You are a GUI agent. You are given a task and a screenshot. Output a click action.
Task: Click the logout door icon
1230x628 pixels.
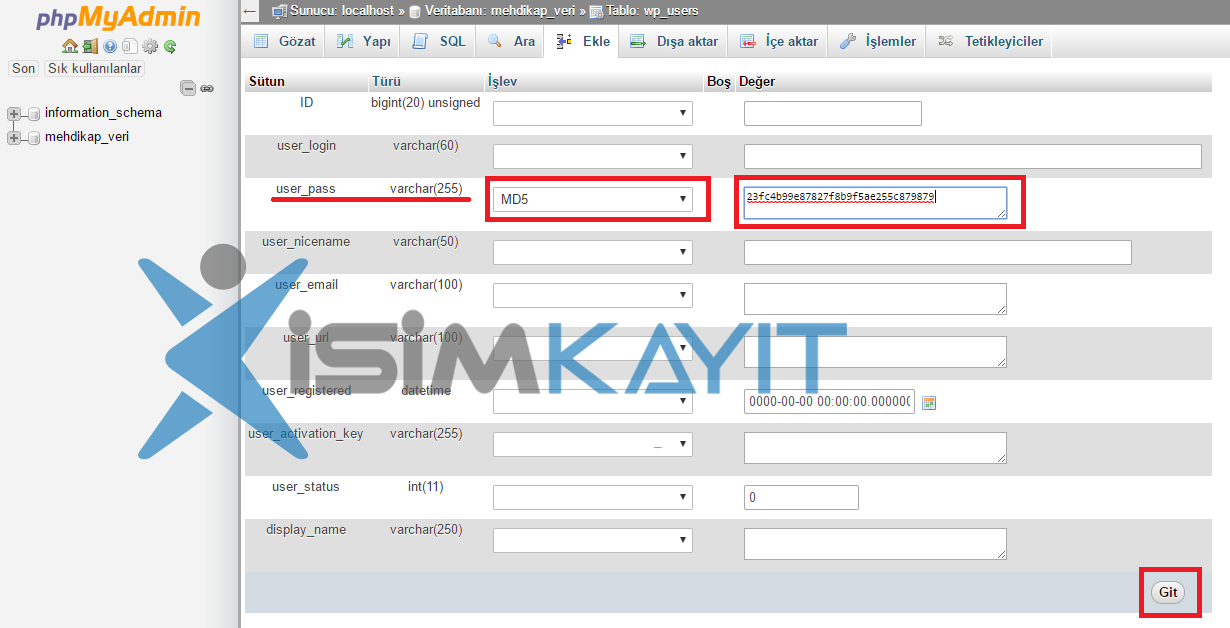[x=90, y=46]
